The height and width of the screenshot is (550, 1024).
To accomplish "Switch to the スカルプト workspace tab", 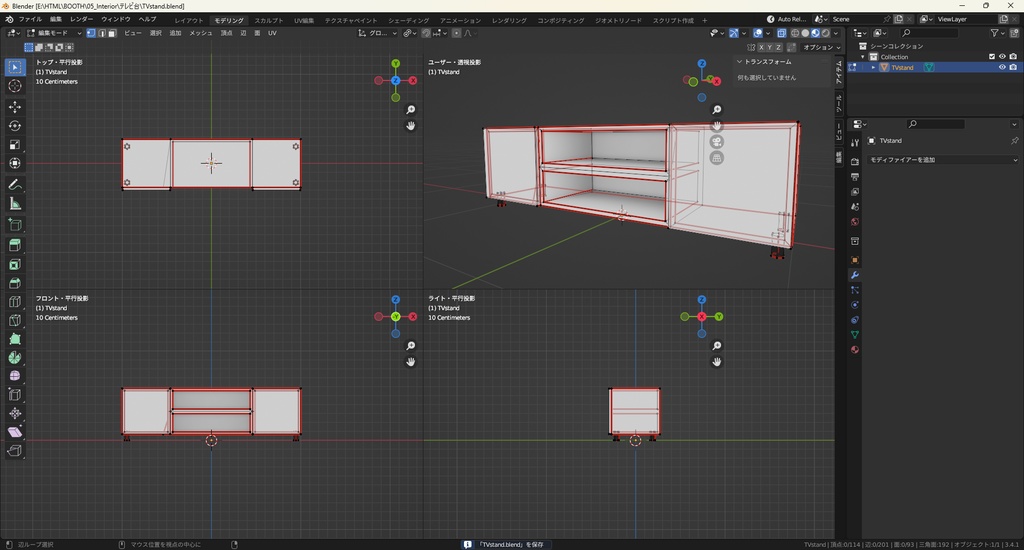I will coord(268,20).
